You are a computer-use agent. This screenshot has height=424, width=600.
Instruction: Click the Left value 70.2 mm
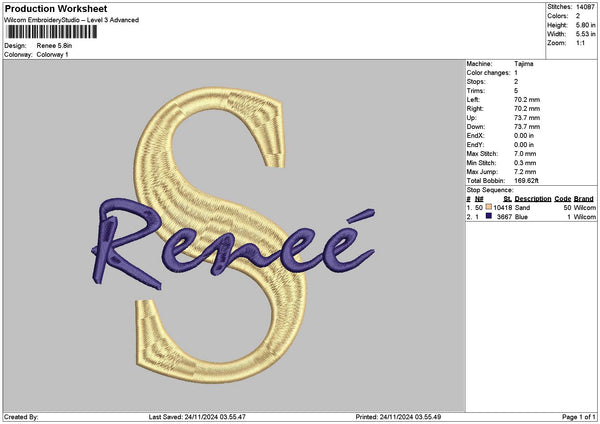click(527, 100)
